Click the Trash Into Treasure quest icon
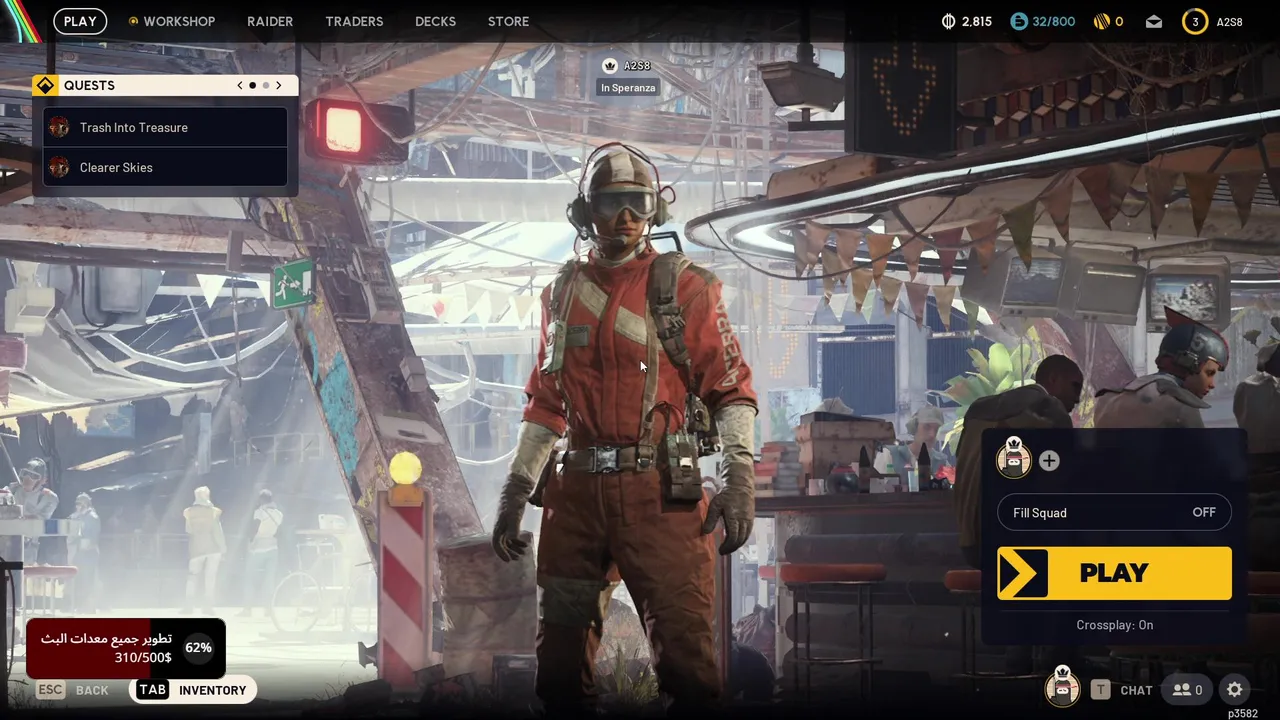 click(59, 127)
